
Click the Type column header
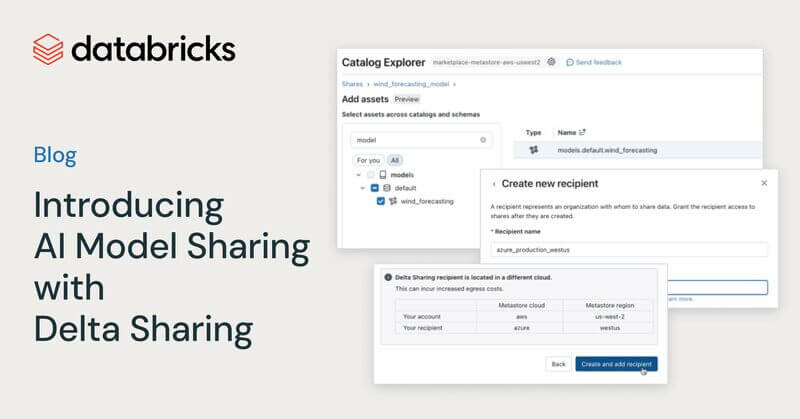tap(533, 132)
